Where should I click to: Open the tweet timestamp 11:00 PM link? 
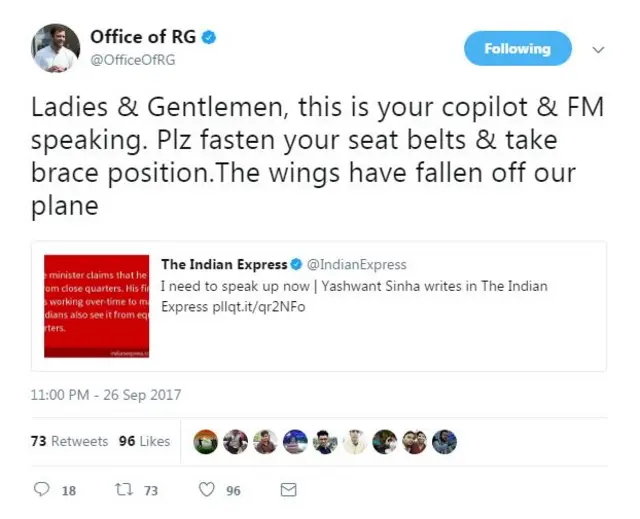106,395
